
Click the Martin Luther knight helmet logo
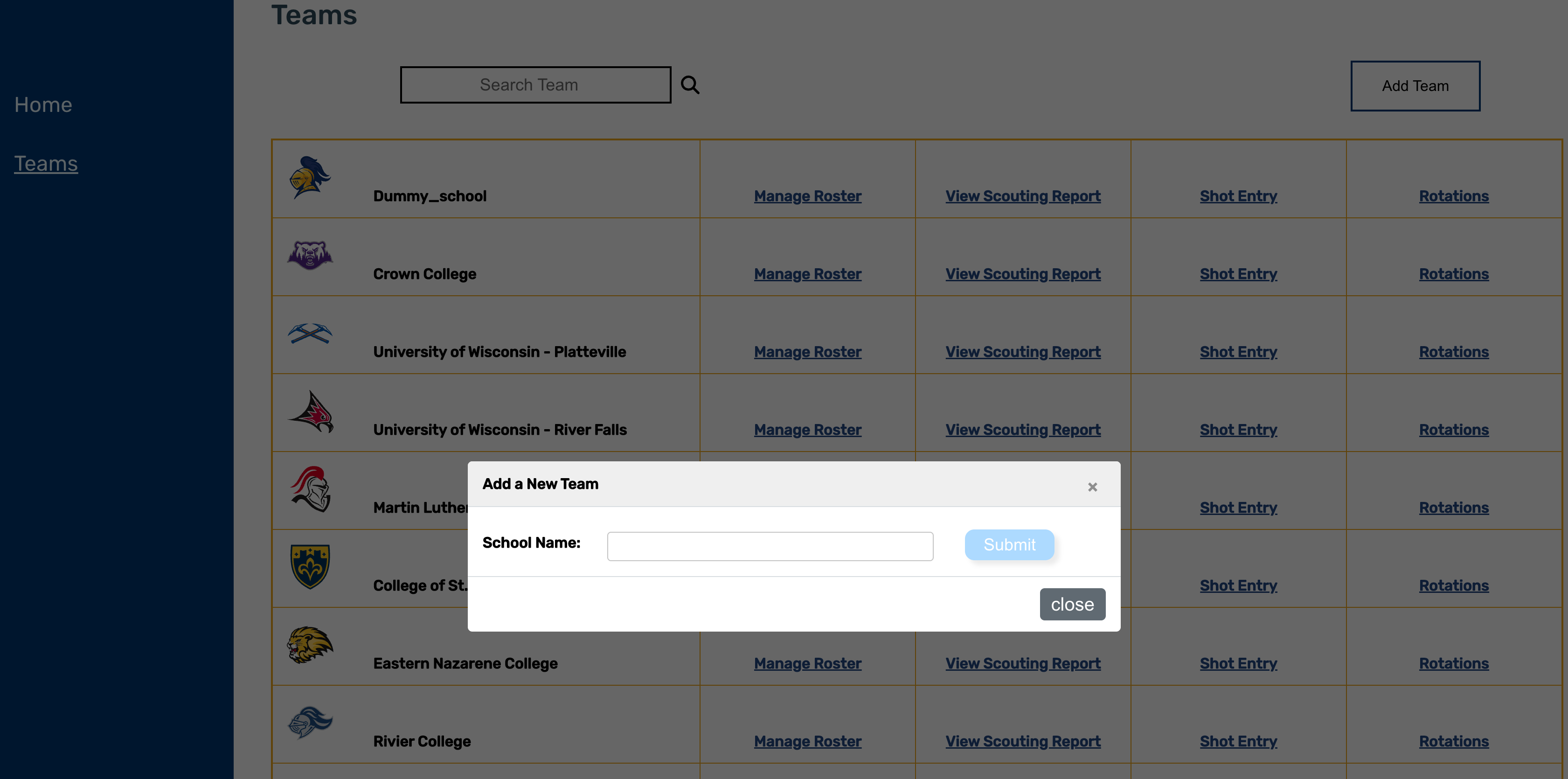click(311, 489)
